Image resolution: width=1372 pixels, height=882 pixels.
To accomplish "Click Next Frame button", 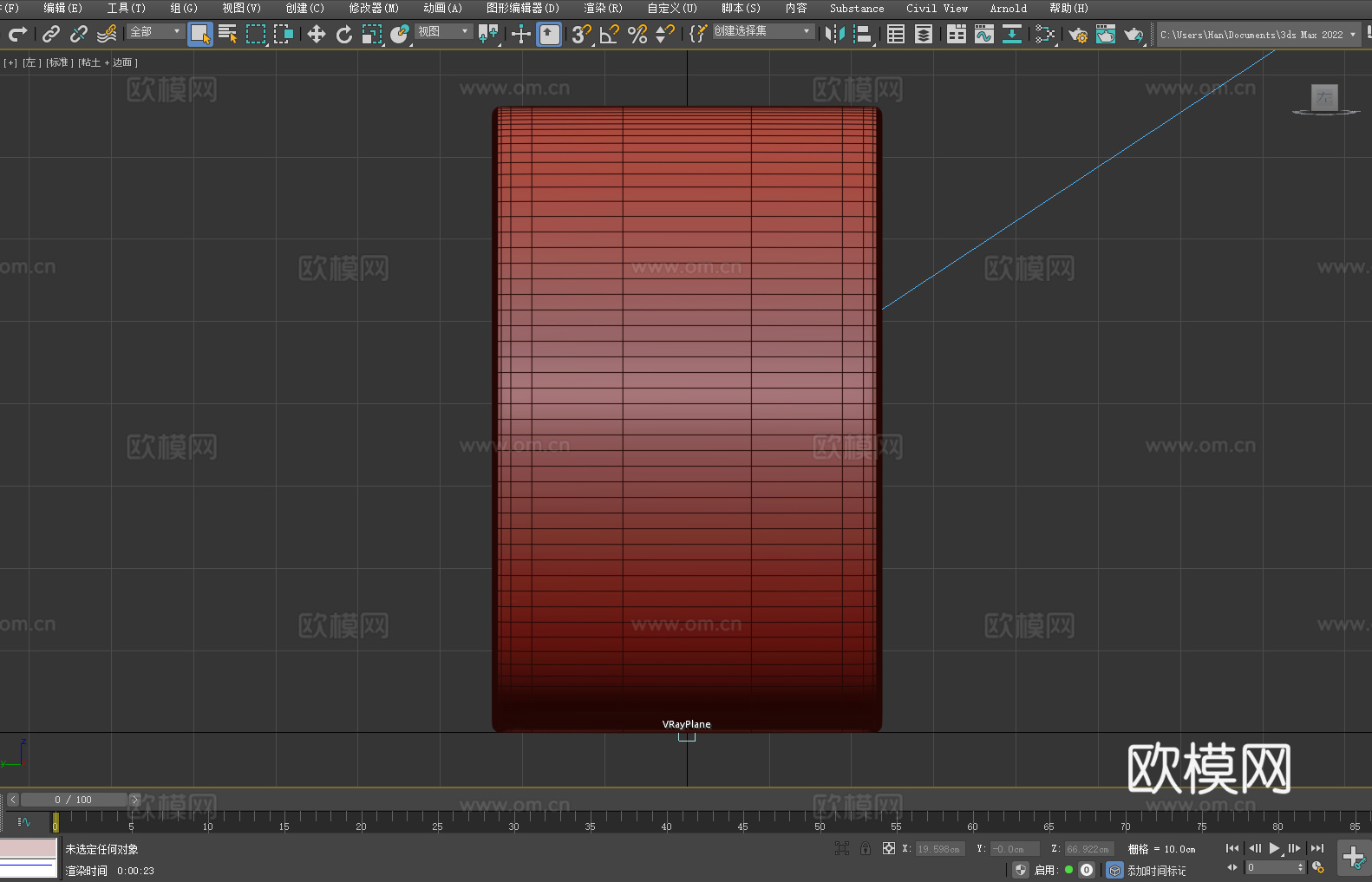I will (x=1295, y=848).
